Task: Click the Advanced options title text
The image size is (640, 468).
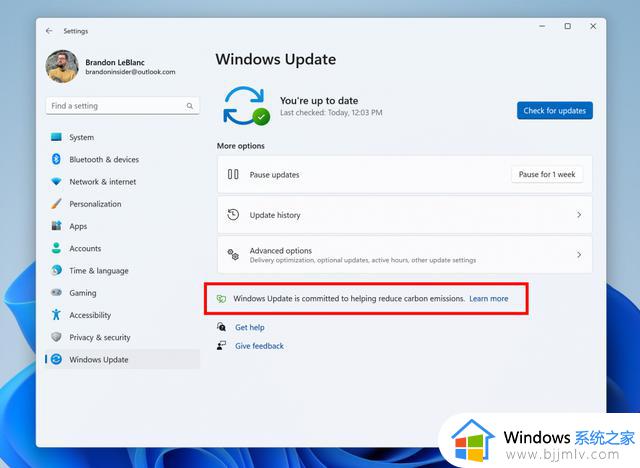Action: [x=281, y=251]
